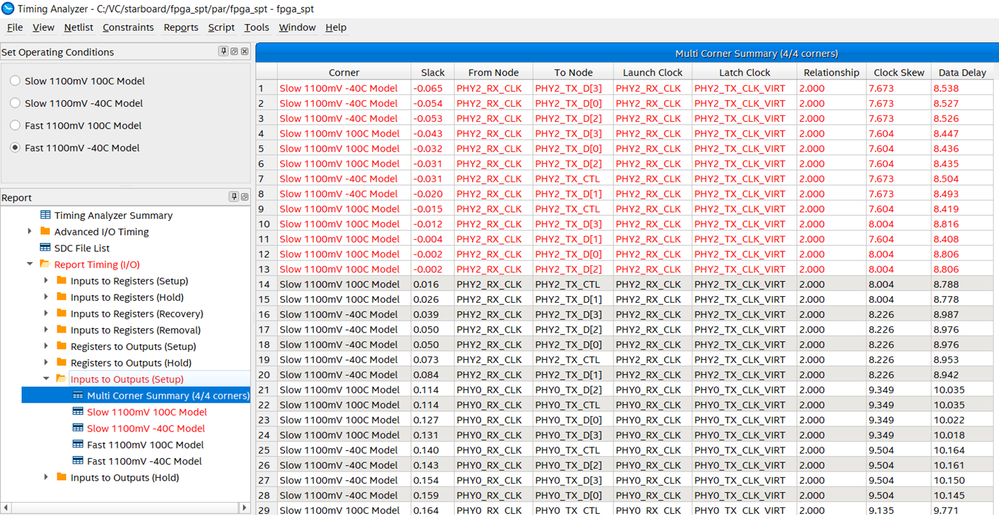Image resolution: width=999 pixels, height=515 pixels.
Task: Float the Set Operating Conditions panel
Action: (x=234, y=52)
